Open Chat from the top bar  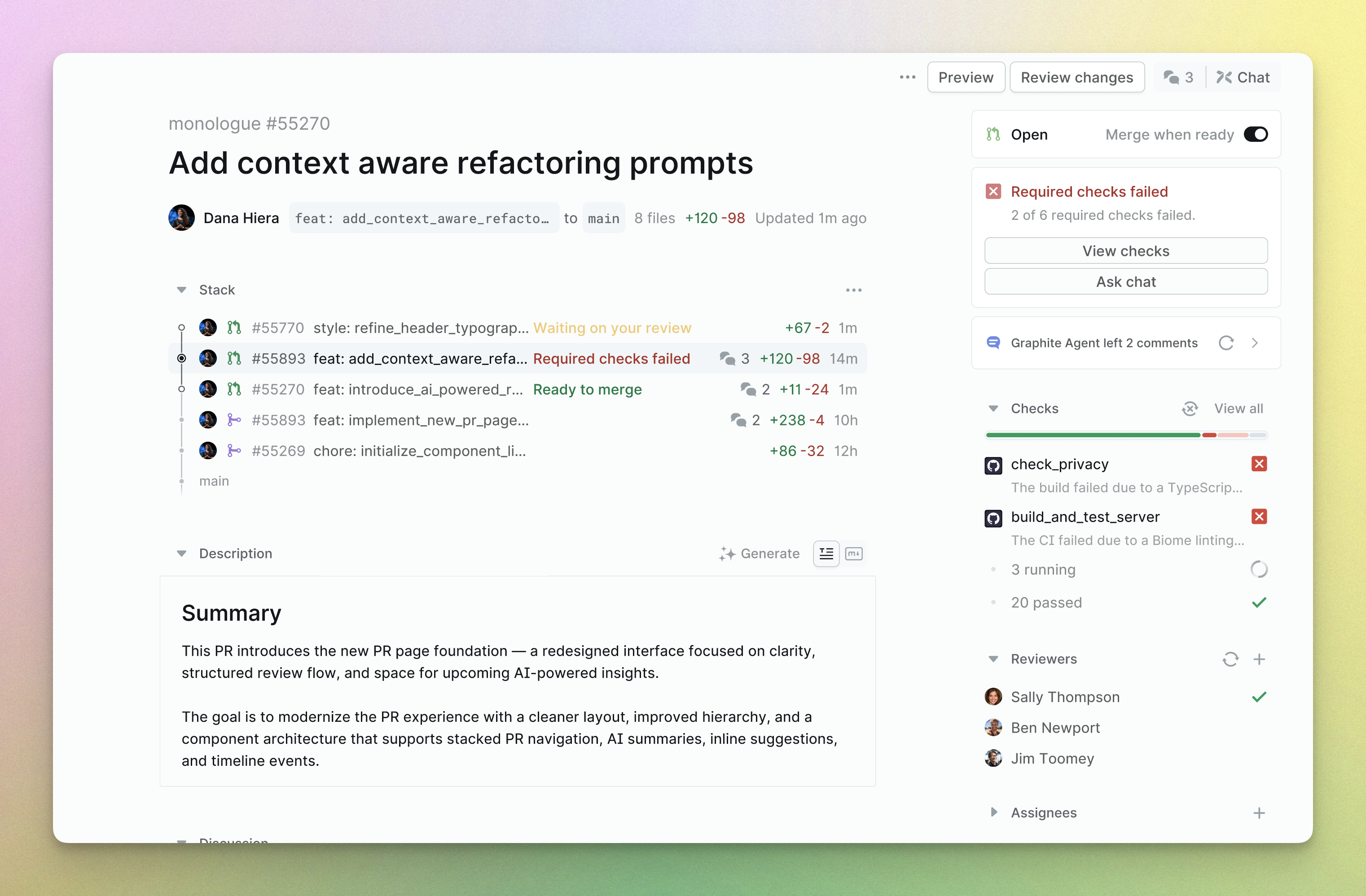point(1243,77)
